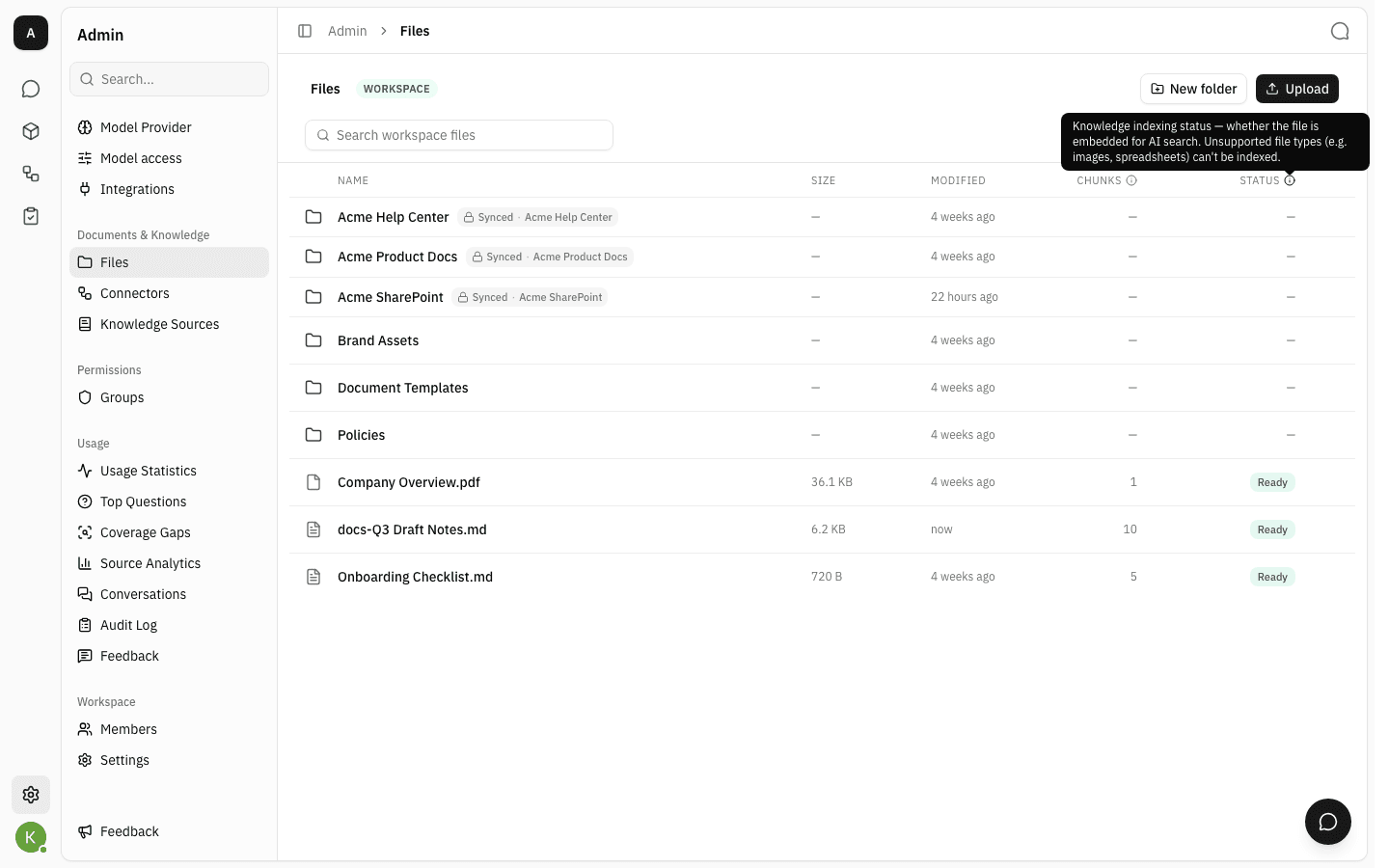Click the Modified column header
Image resolution: width=1389 pixels, height=868 pixels.
pos(958,180)
